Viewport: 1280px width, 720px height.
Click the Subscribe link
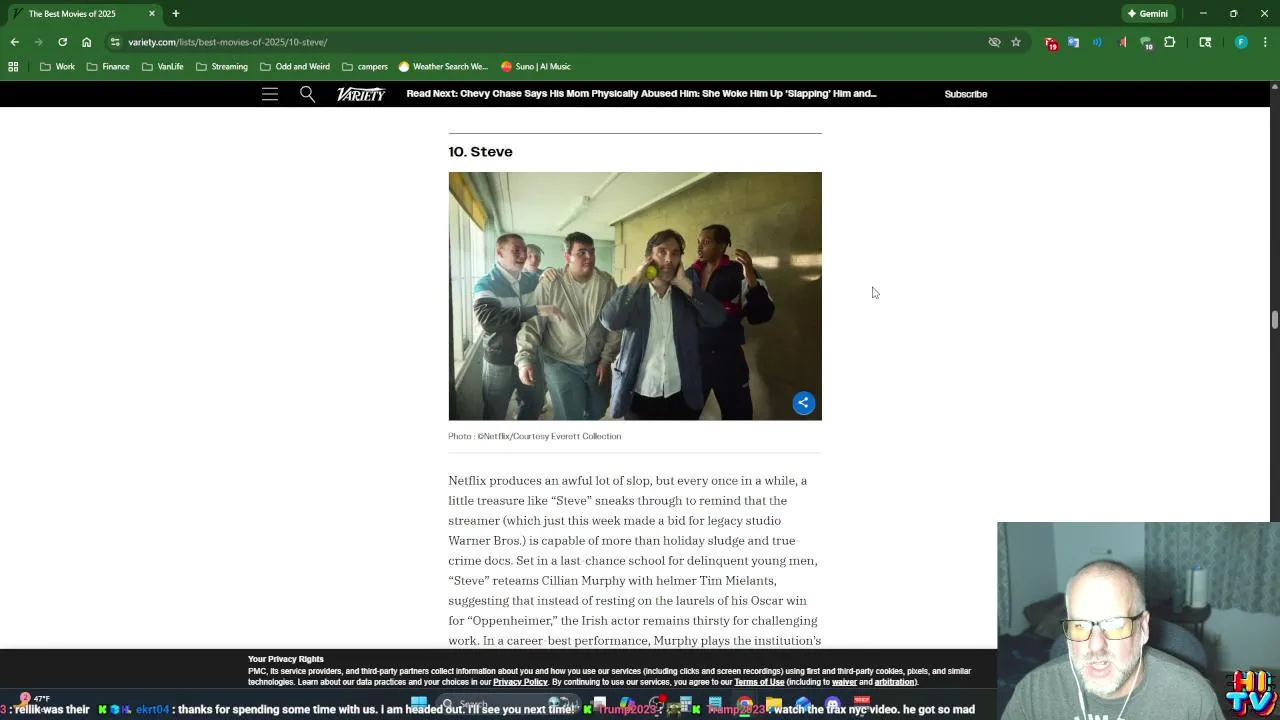pos(966,94)
